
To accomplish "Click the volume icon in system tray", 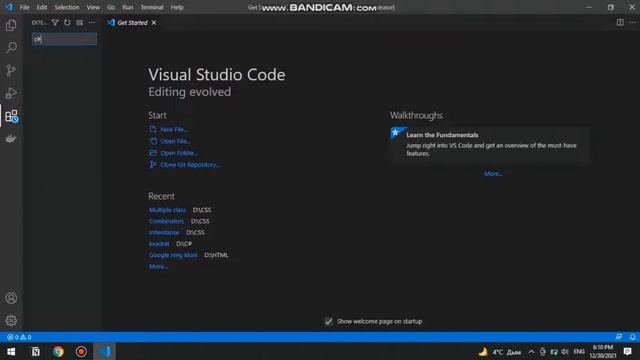I will (x=565, y=351).
